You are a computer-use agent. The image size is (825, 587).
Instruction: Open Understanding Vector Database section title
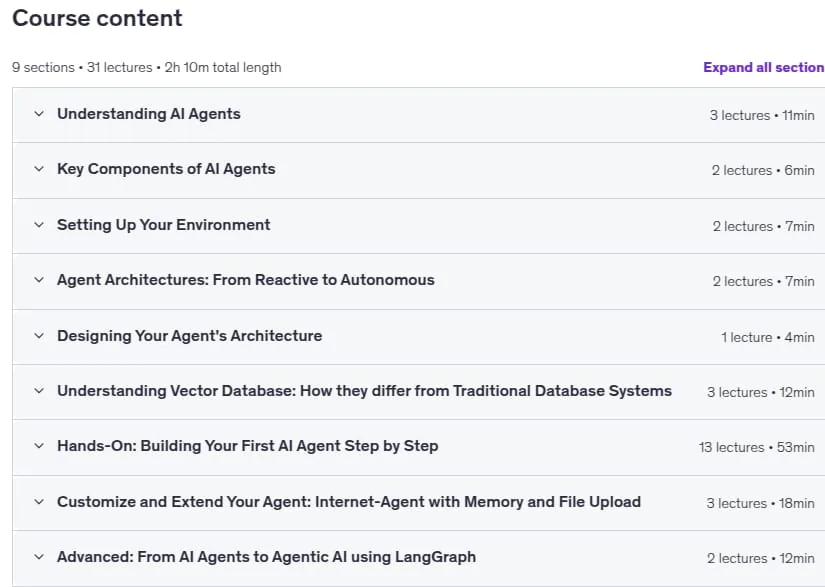click(365, 391)
